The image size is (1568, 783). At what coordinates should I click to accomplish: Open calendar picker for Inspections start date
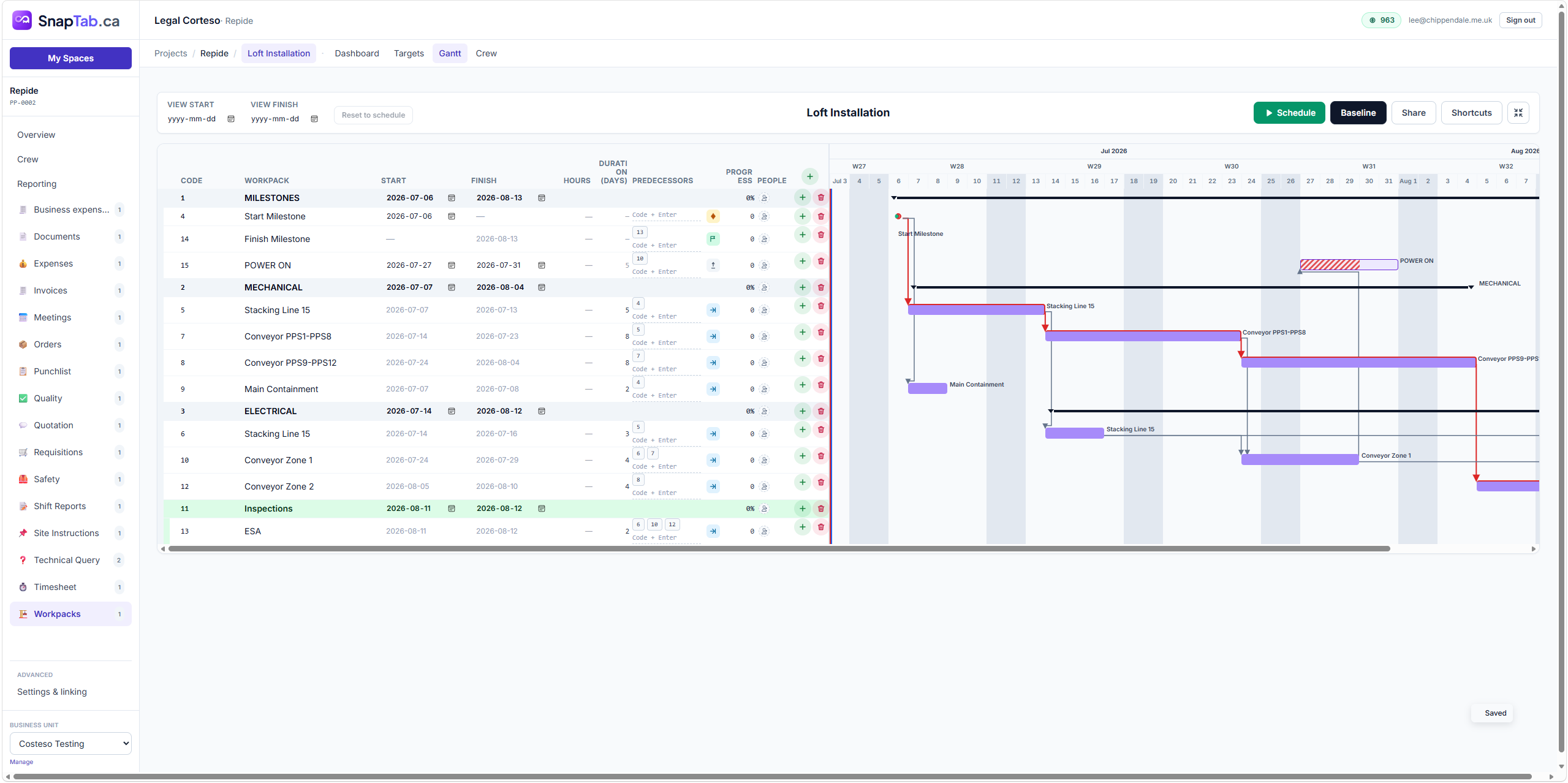click(x=451, y=509)
